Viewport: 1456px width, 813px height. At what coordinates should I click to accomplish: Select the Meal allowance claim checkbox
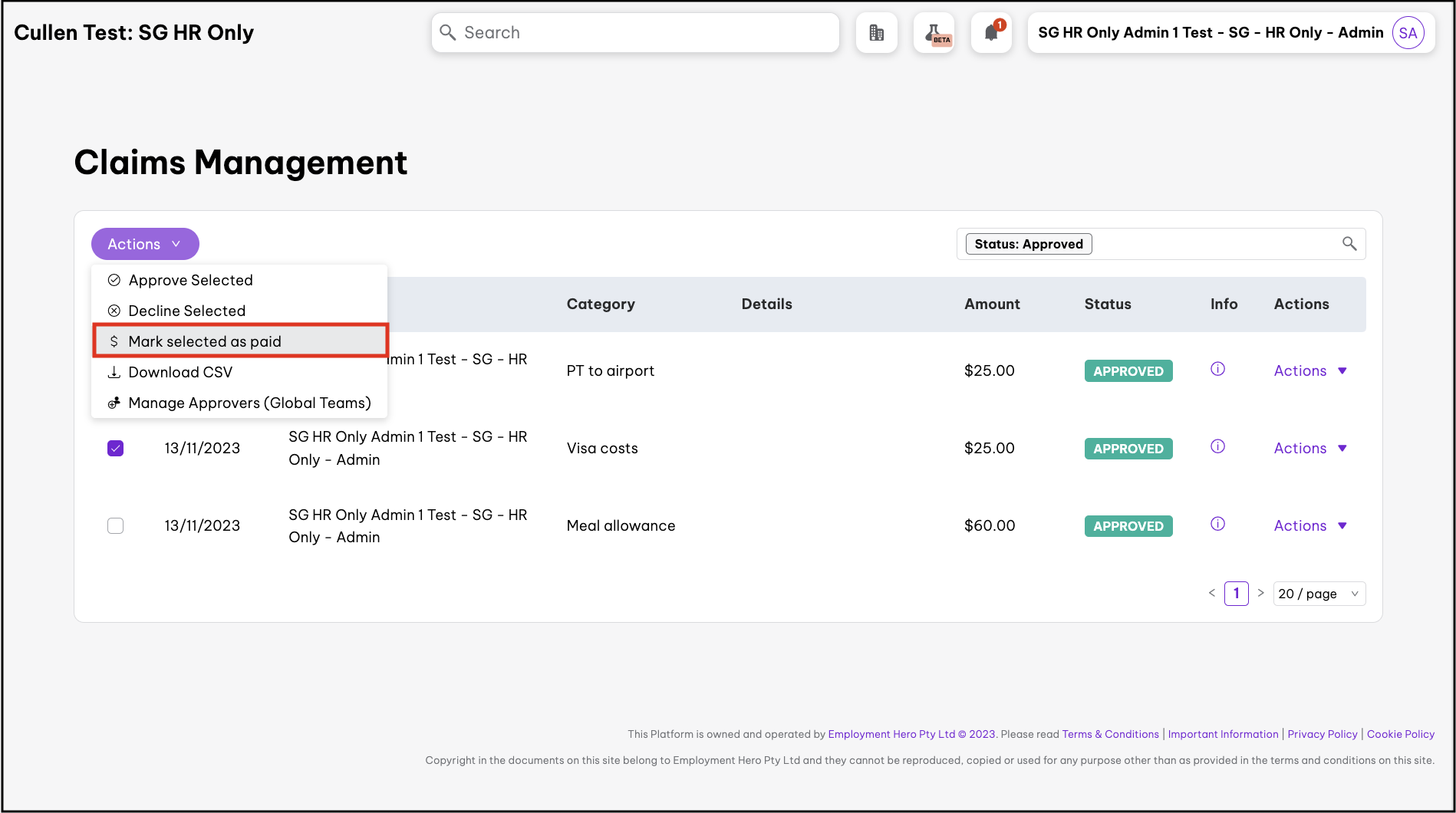pyautogui.click(x=115, y=526)
